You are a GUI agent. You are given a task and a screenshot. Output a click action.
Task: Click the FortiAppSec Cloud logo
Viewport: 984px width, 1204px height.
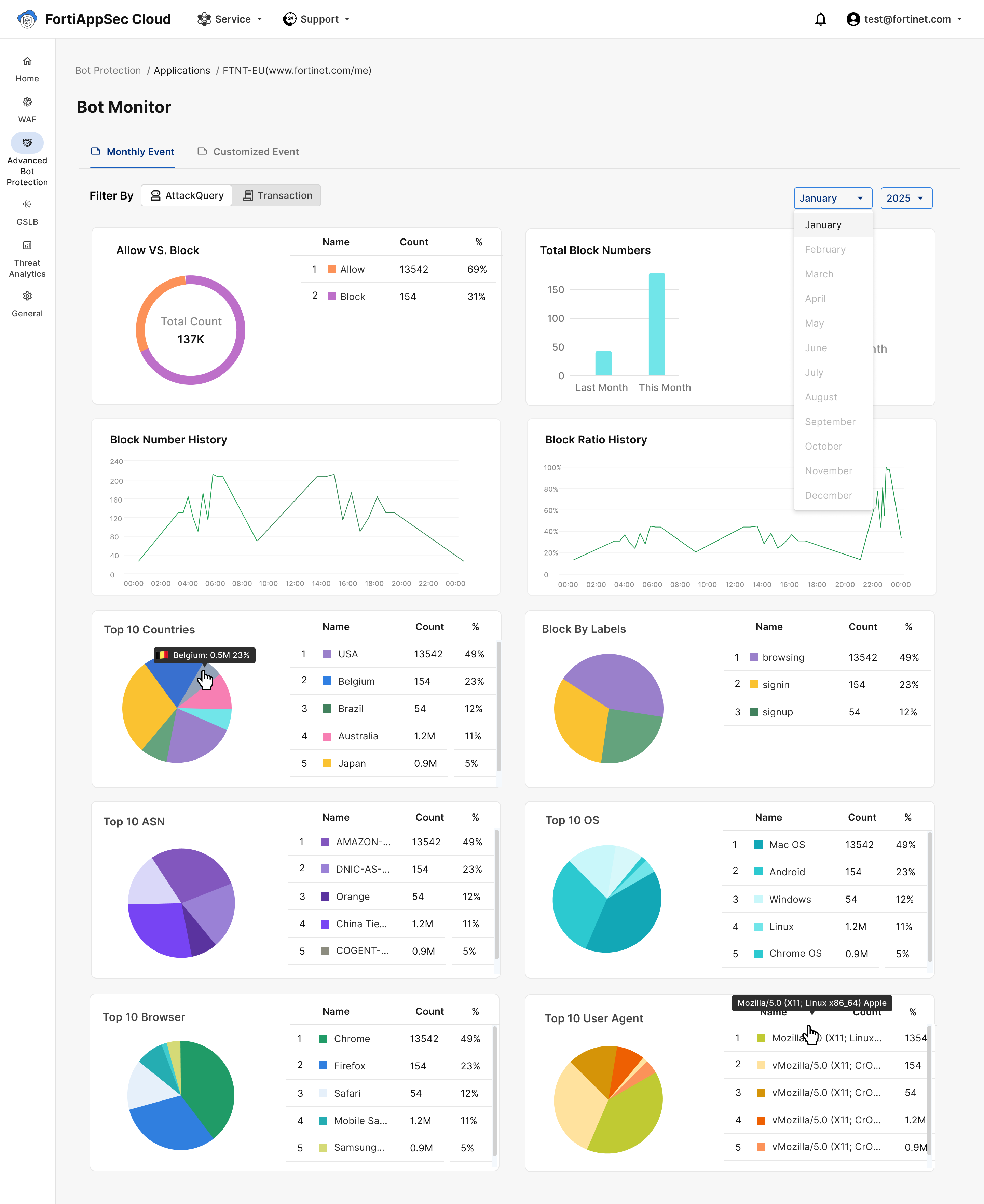pos(27,19)
